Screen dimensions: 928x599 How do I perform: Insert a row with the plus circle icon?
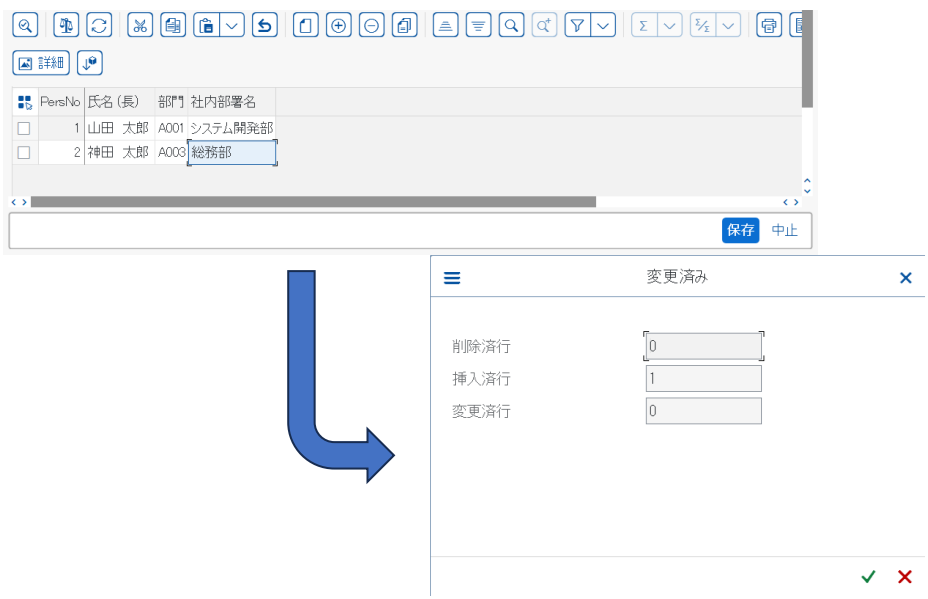(x=339, y=25)
